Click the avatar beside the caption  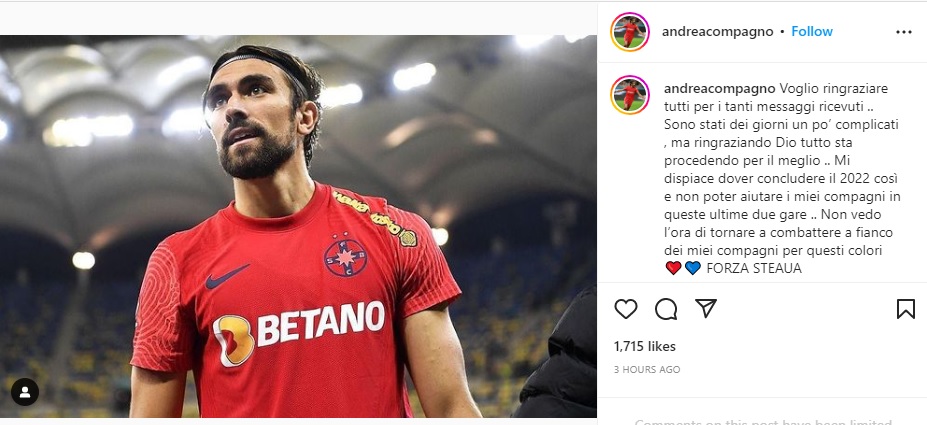pyautogui.click(x=630, y=94)
